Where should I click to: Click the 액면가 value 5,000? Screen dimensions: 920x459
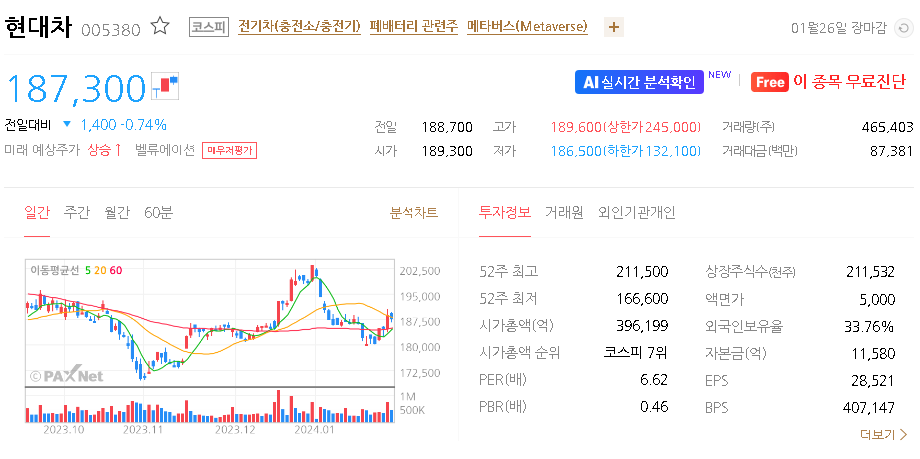pyautogui.click(x=877, y=299)
